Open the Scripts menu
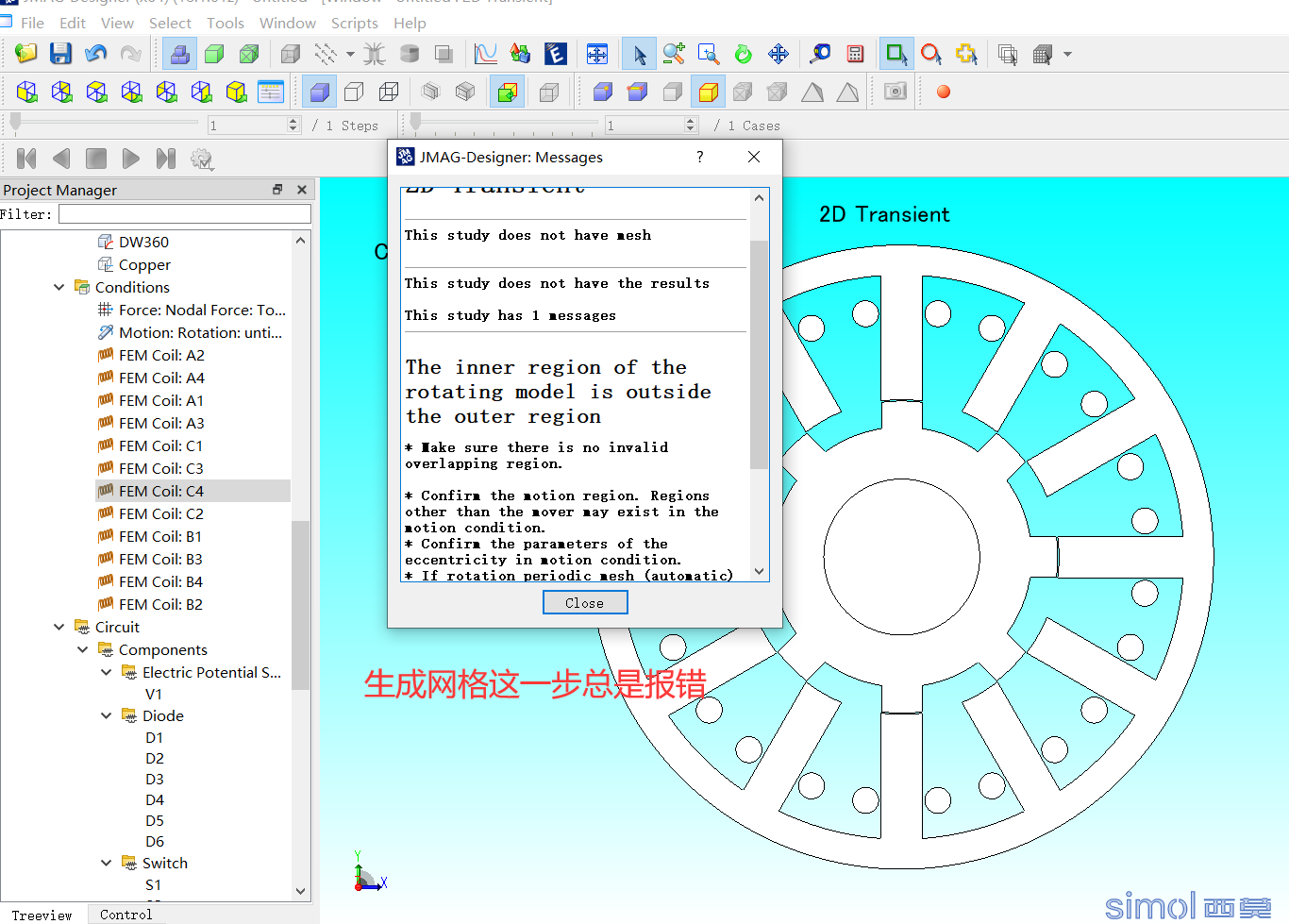The height and width of the screenshot is (924, 1289). click(x=355, y=23)
